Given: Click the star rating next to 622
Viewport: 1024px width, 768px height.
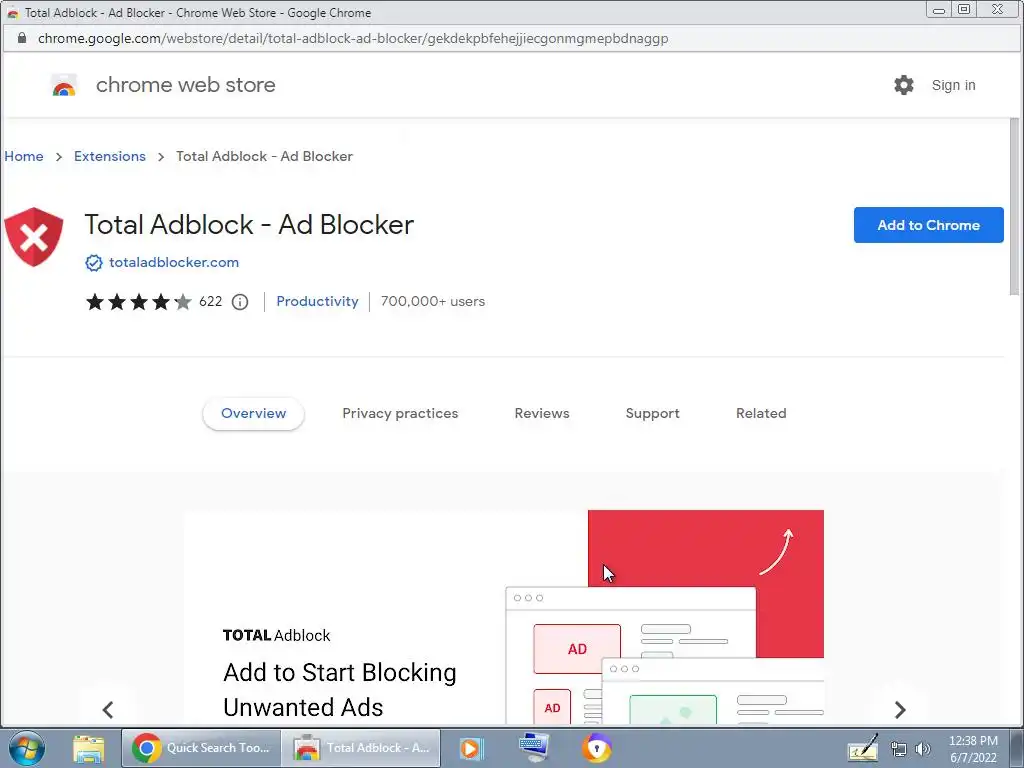Looking at the screenshot, I should coord(138,302).
